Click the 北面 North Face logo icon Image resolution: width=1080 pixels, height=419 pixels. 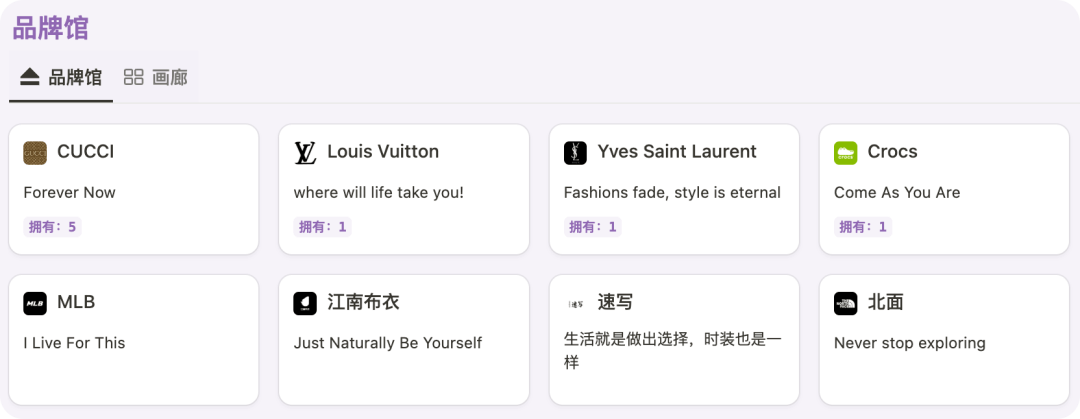(x=845, y=303)
